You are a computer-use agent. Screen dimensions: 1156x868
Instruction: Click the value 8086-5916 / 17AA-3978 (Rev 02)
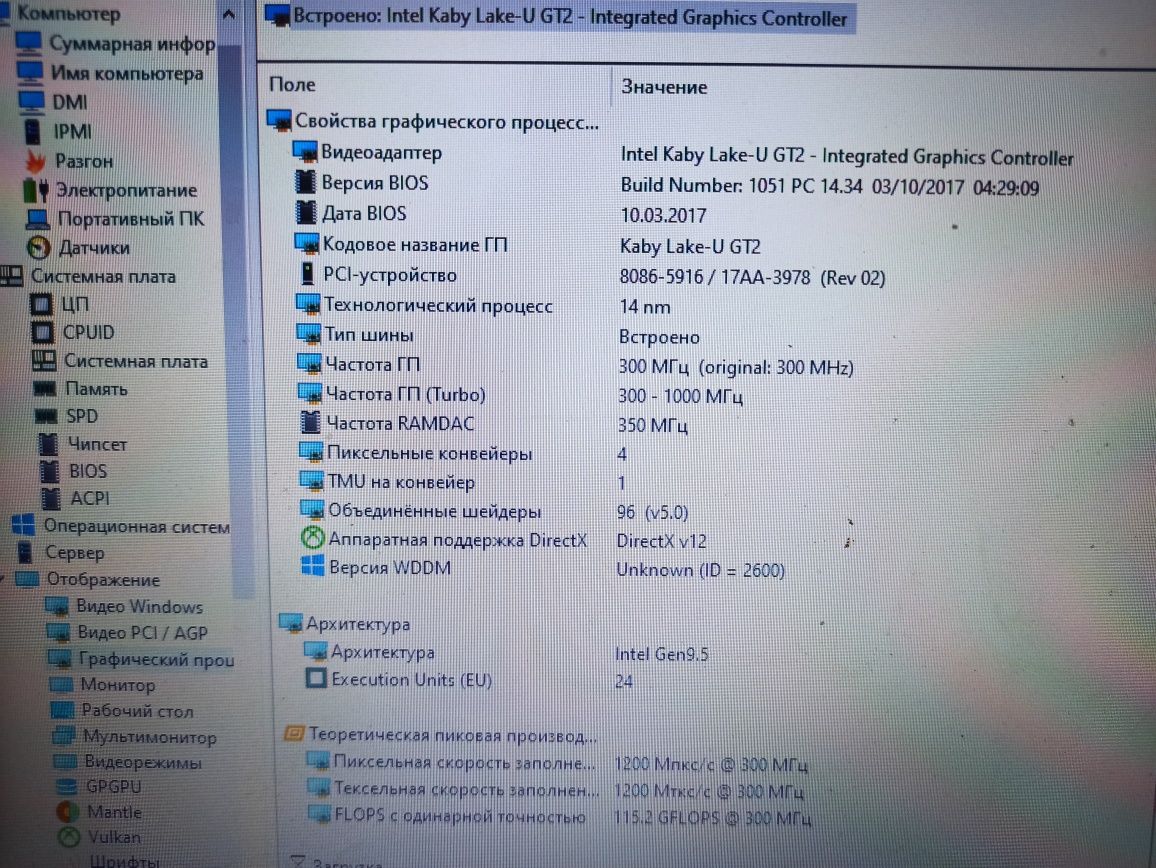(x=752, y=278)
